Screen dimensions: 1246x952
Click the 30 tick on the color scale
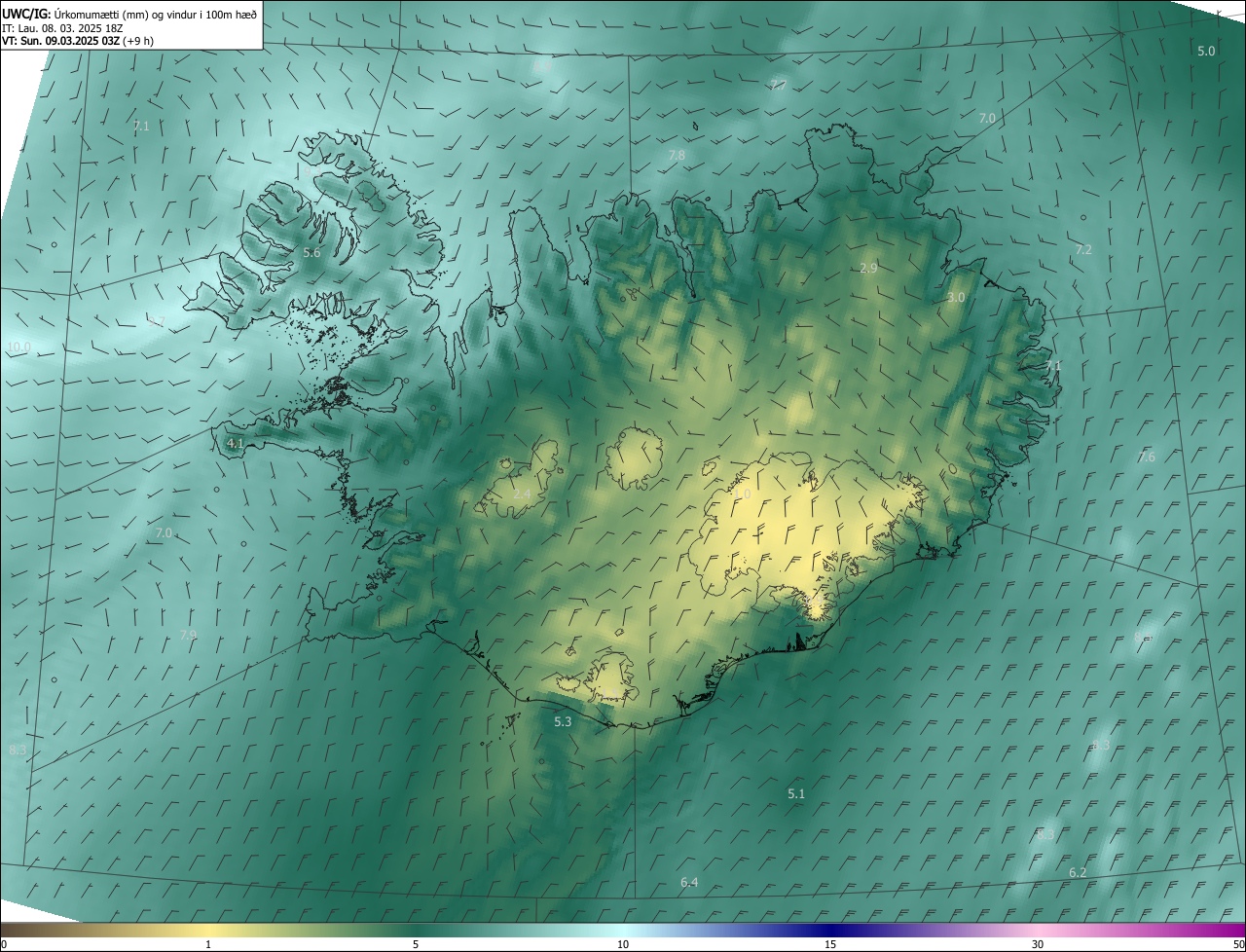click(x=1038, y=945)
